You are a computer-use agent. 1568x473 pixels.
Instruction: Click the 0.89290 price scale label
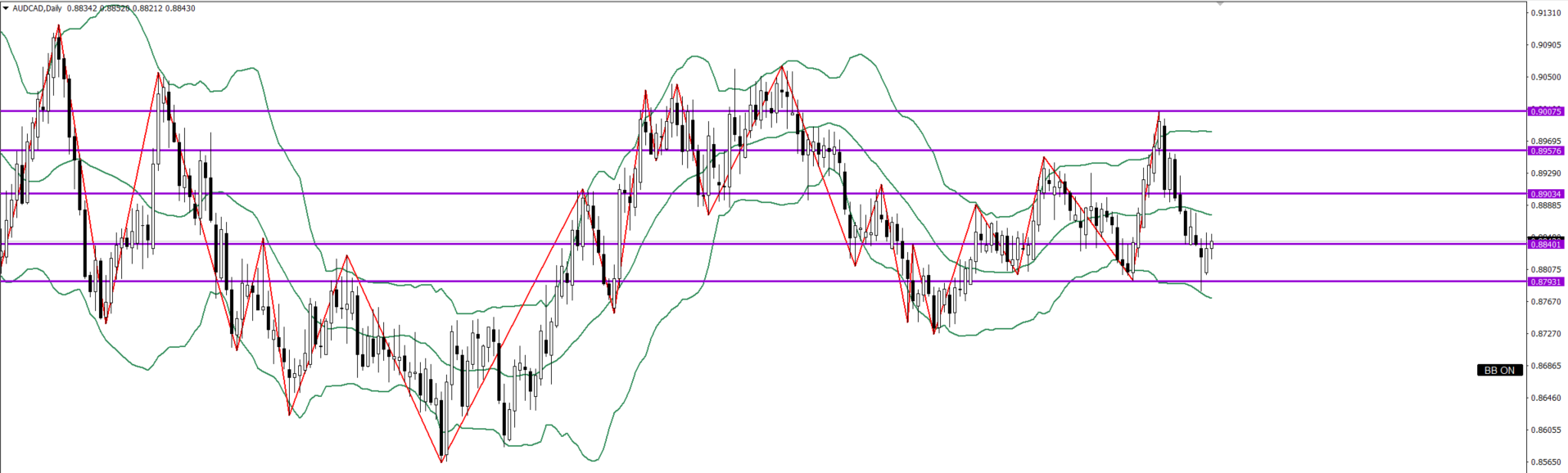coord(1546,173)
